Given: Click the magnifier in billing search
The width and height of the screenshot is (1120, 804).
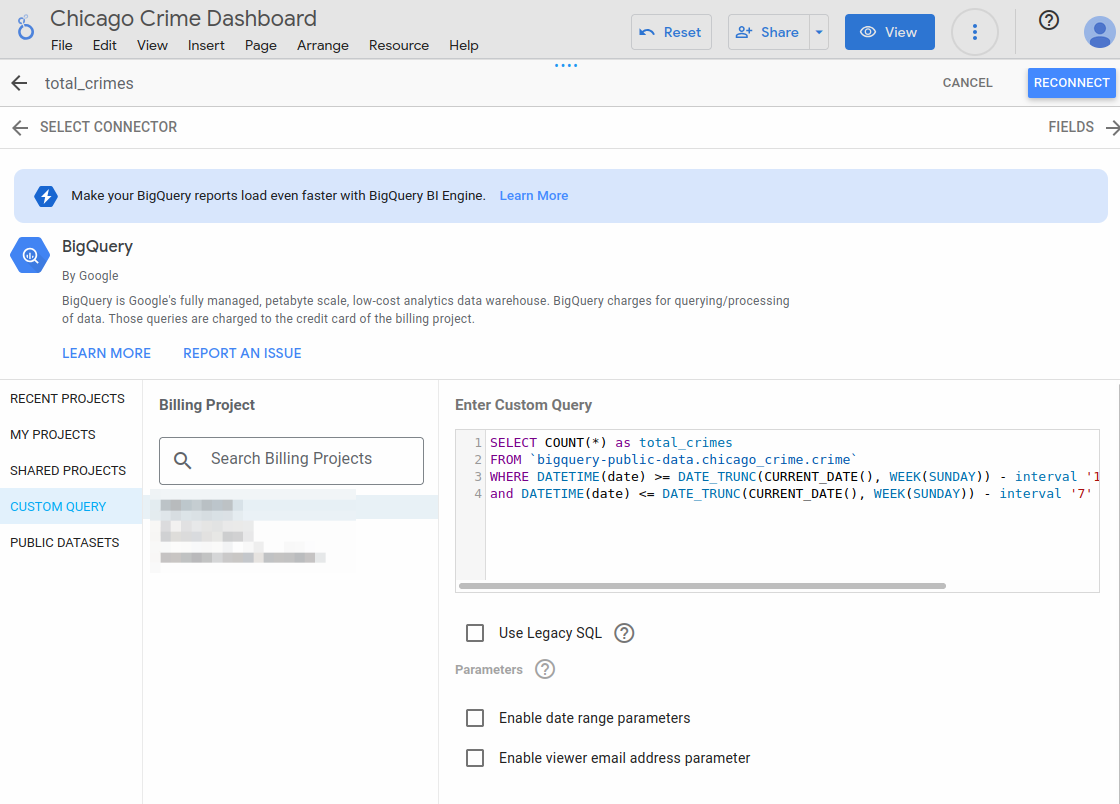Looking at the screenshot, I should (183, 461).
